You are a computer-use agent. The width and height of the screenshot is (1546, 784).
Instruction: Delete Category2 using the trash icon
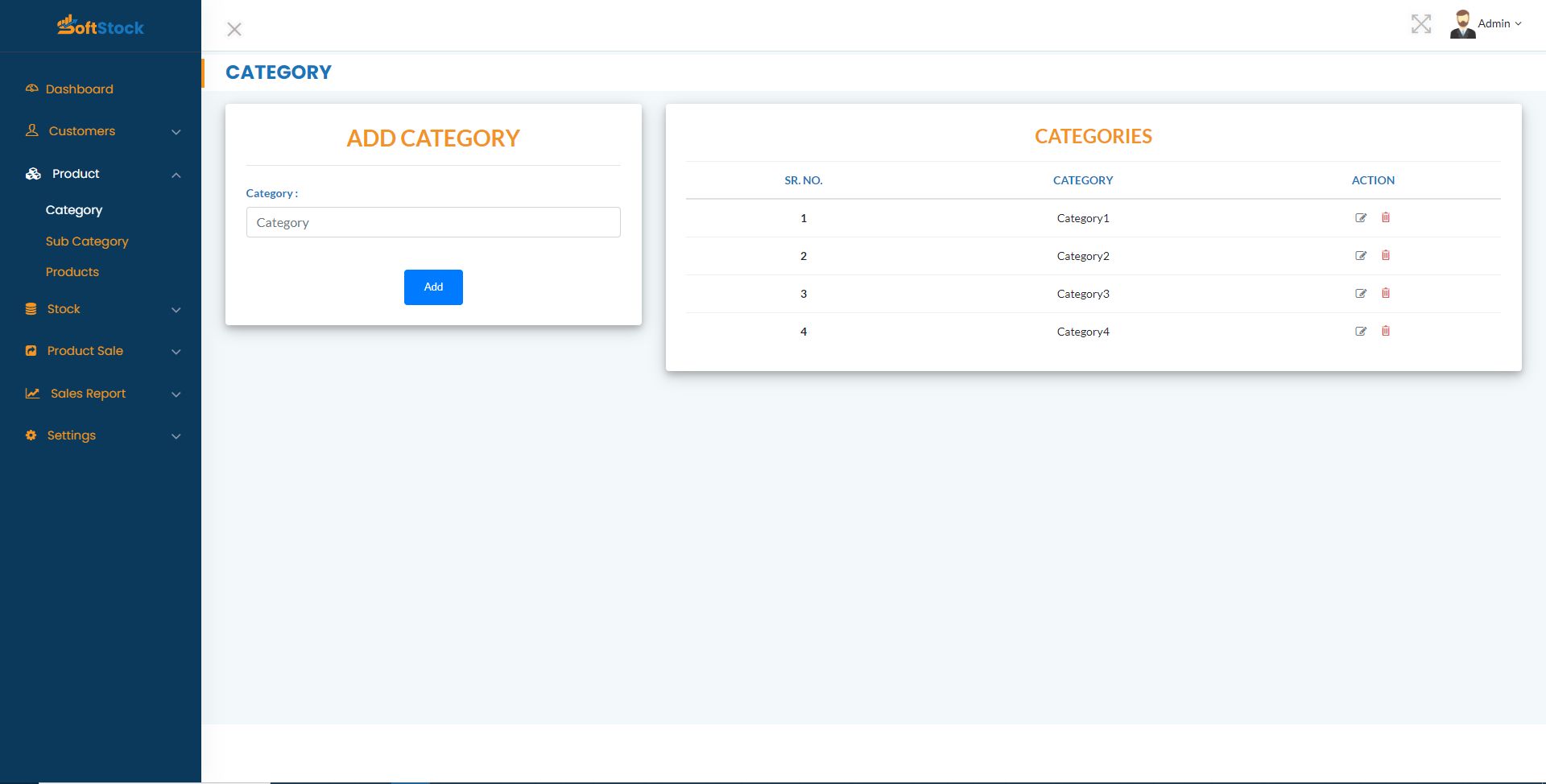tap(1386, 255)
